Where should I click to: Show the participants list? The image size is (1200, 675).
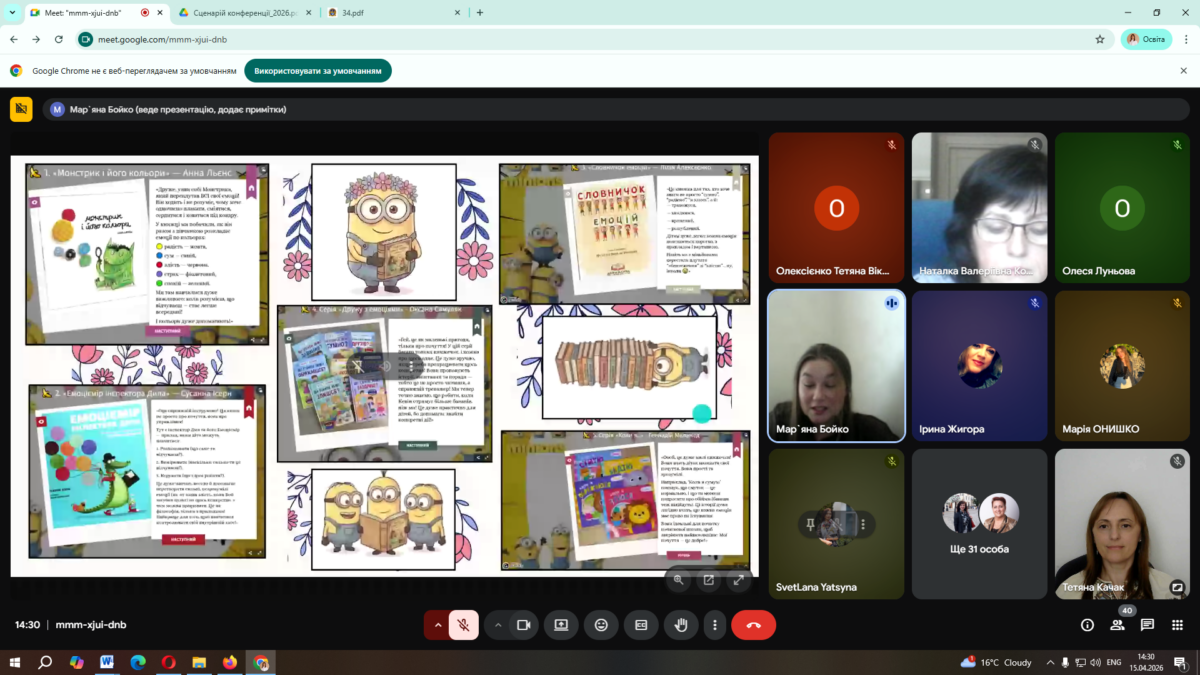(1117, 625)
